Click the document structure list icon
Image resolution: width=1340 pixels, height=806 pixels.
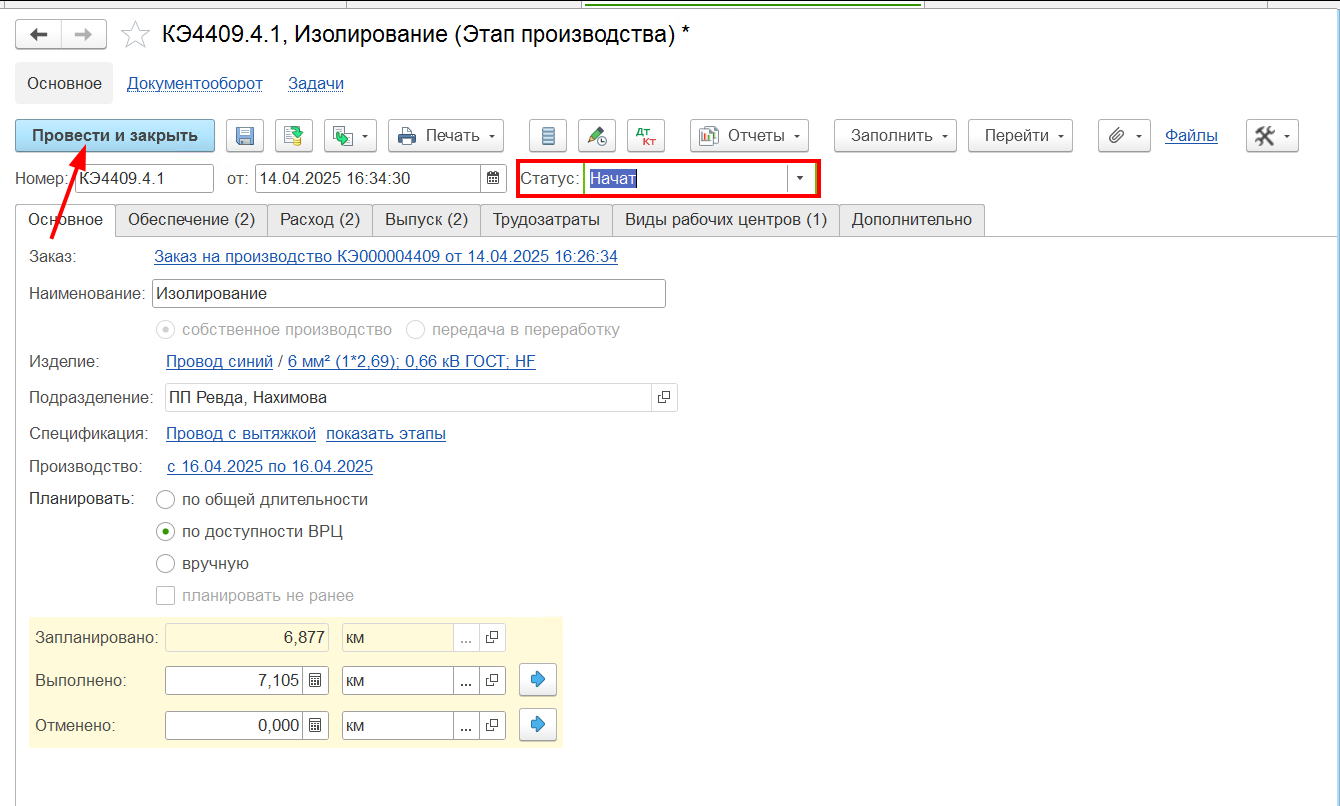[547, 136]
